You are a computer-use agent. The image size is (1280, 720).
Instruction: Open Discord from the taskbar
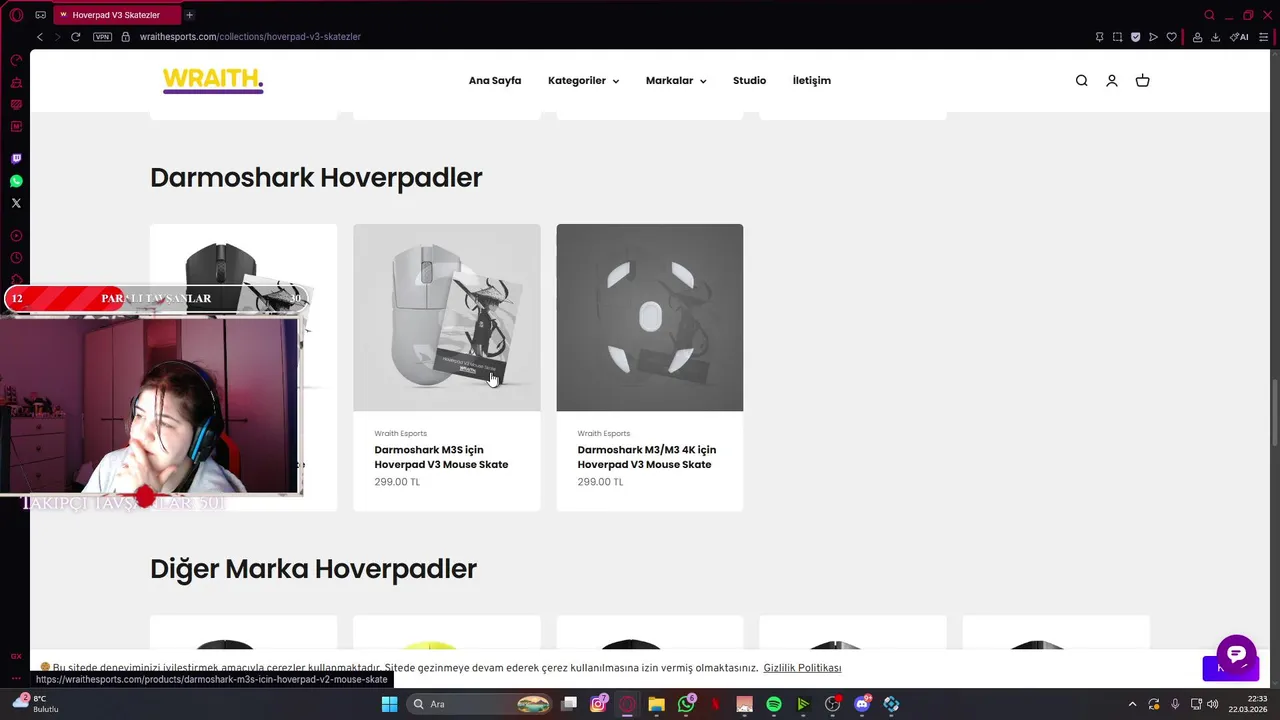click(x=862, y=704)
